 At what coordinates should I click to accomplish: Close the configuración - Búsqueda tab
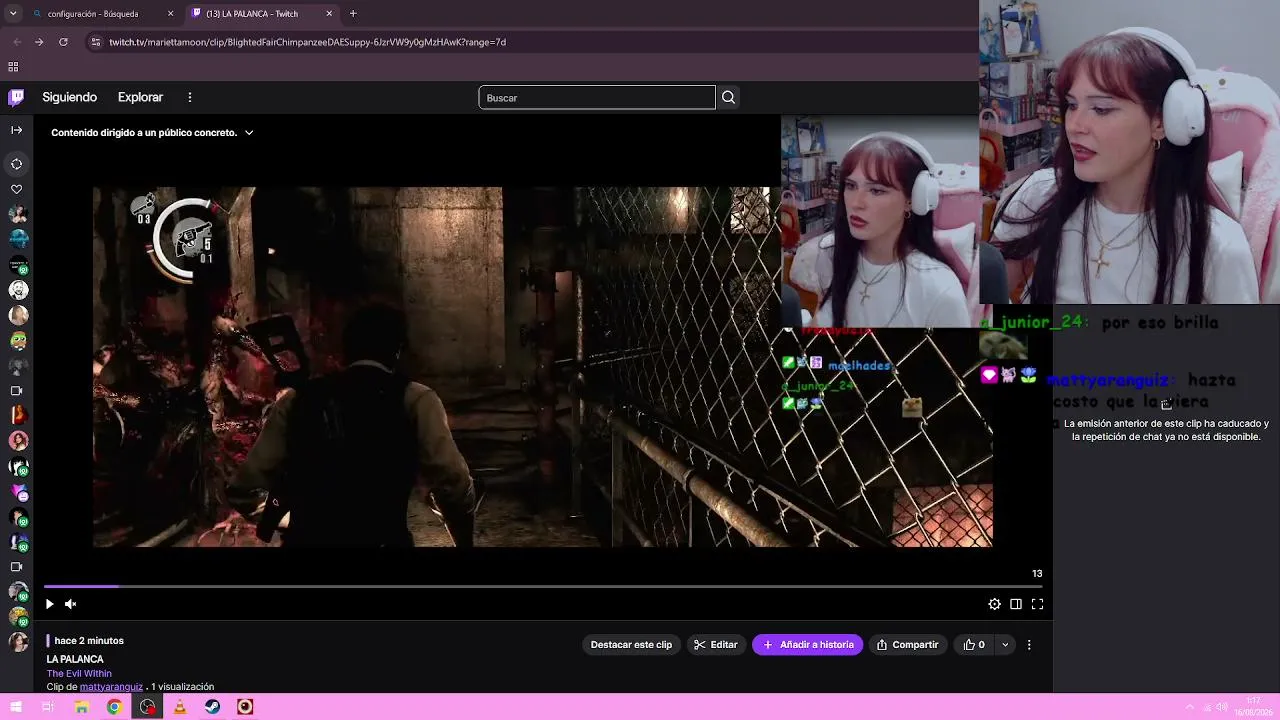point(170,14)
